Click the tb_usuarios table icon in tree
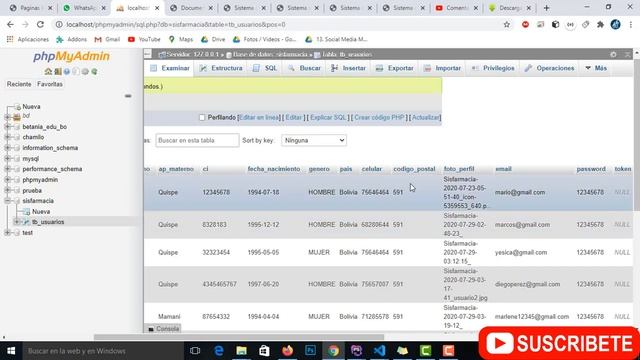This screenshot has height=360, width=640. coord(26,222)
